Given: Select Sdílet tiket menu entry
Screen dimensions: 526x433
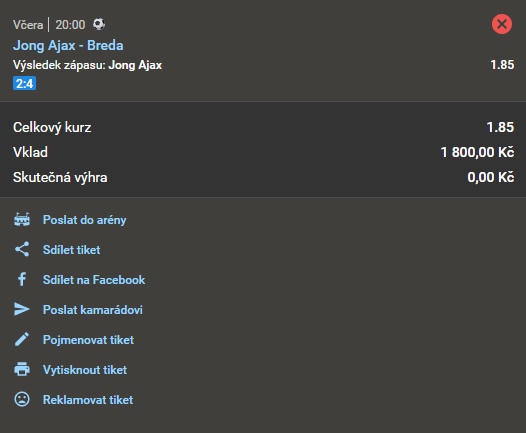Looking at the screenshot, I should pyautogui.click(x=71, y=250).
